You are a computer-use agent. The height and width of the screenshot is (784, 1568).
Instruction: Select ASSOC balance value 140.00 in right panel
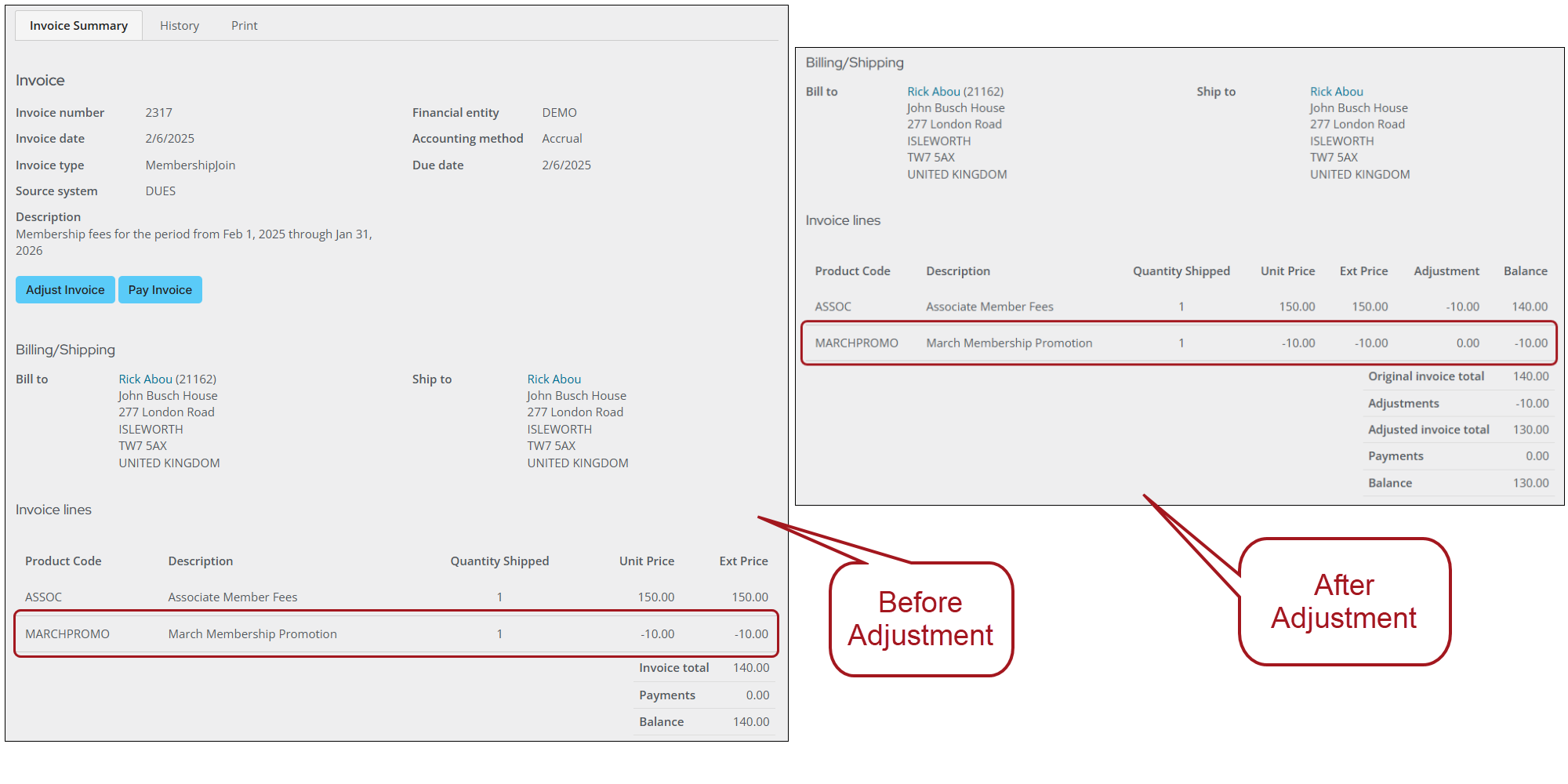[x=1530, y=307]
